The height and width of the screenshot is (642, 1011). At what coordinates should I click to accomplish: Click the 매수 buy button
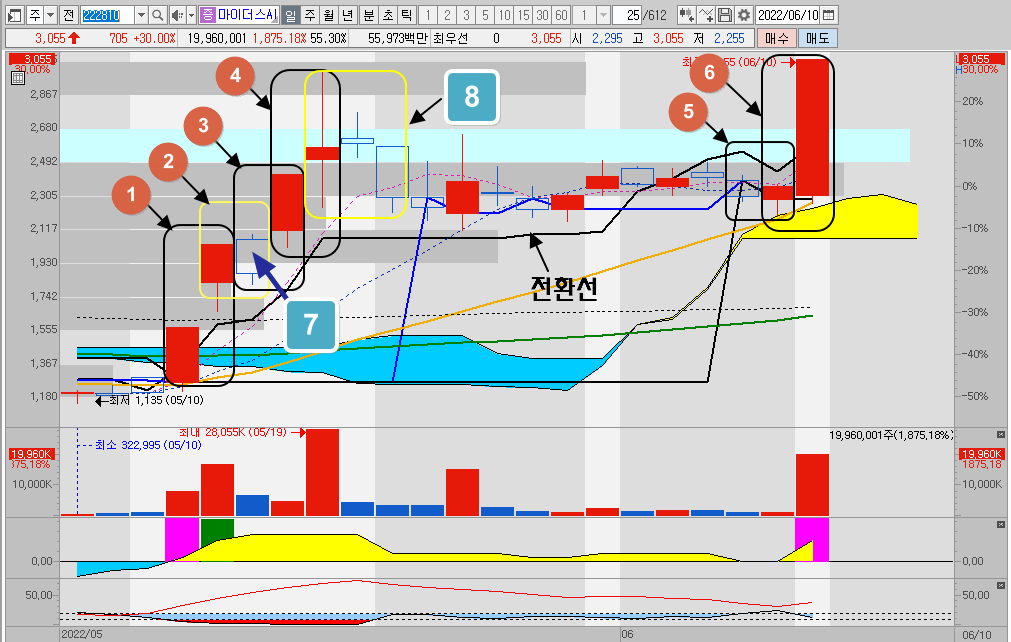777,38
